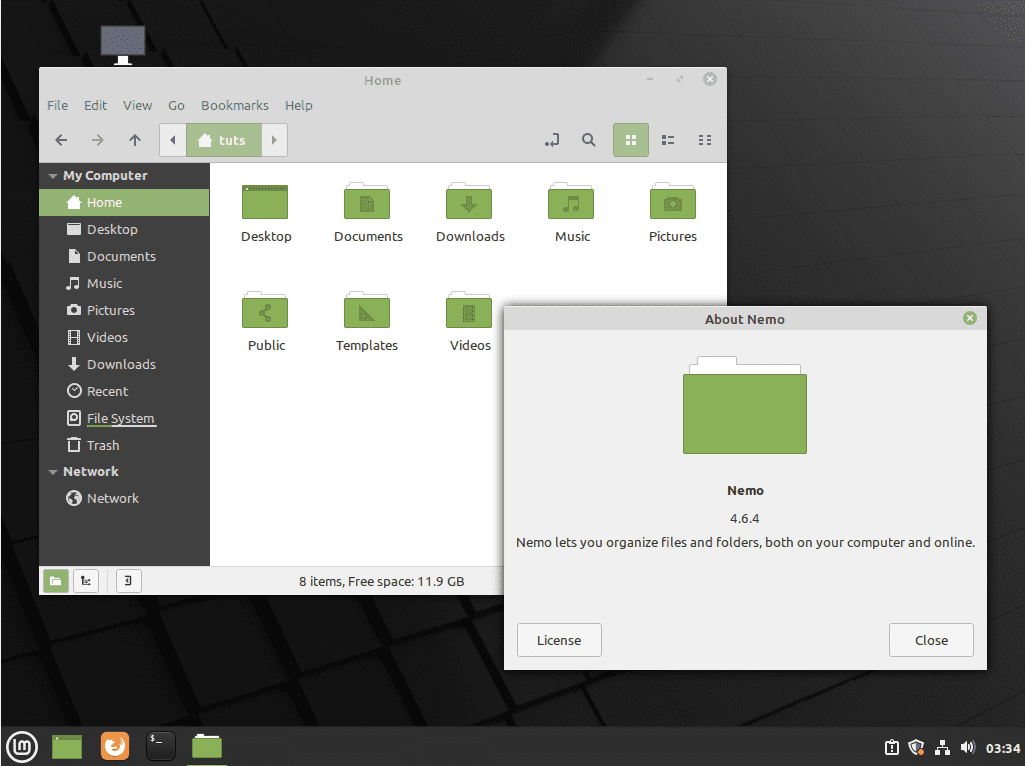Close the About Nemo dialog via Close button
Image resolution: width=1025 pixels, height=766 pixels.
pyautogui.click(x=930, y=640)
